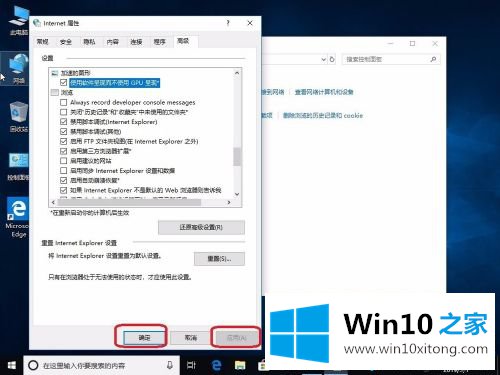Select the 加速的图形 category in settings list
The image size is (500, 375).
pos(75,73)
